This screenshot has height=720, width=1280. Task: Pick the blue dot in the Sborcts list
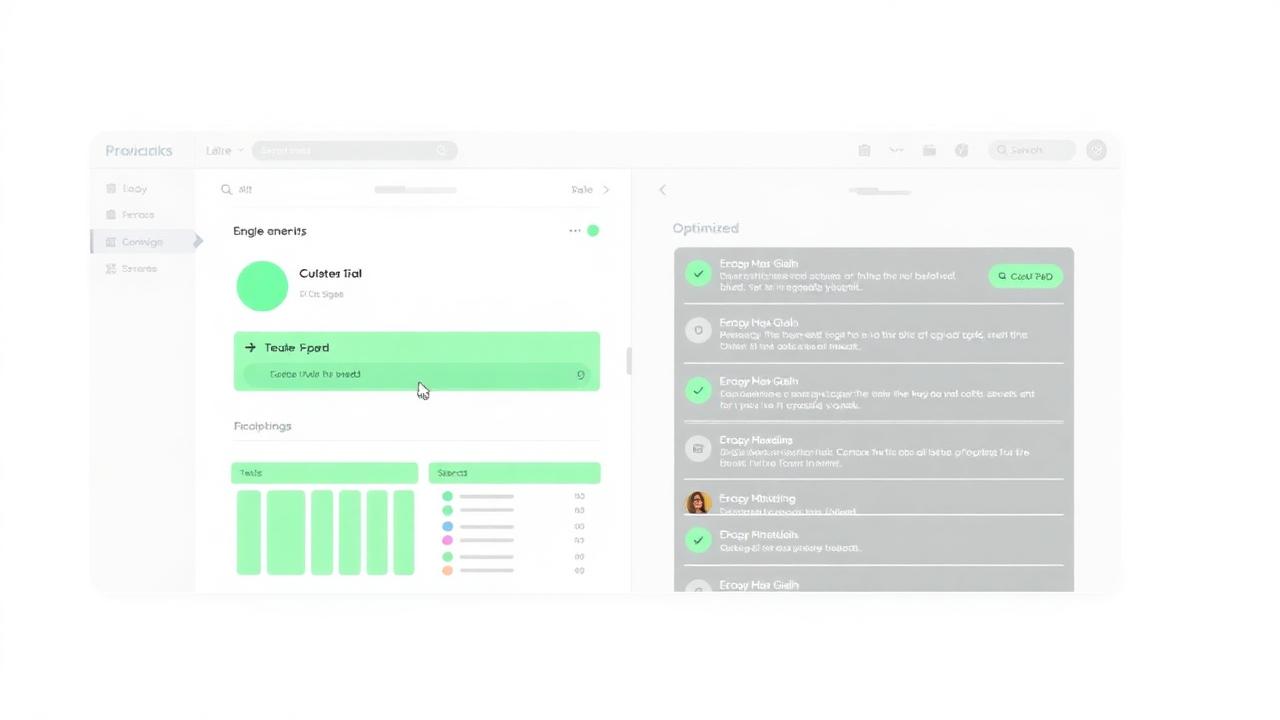point(447,526)
